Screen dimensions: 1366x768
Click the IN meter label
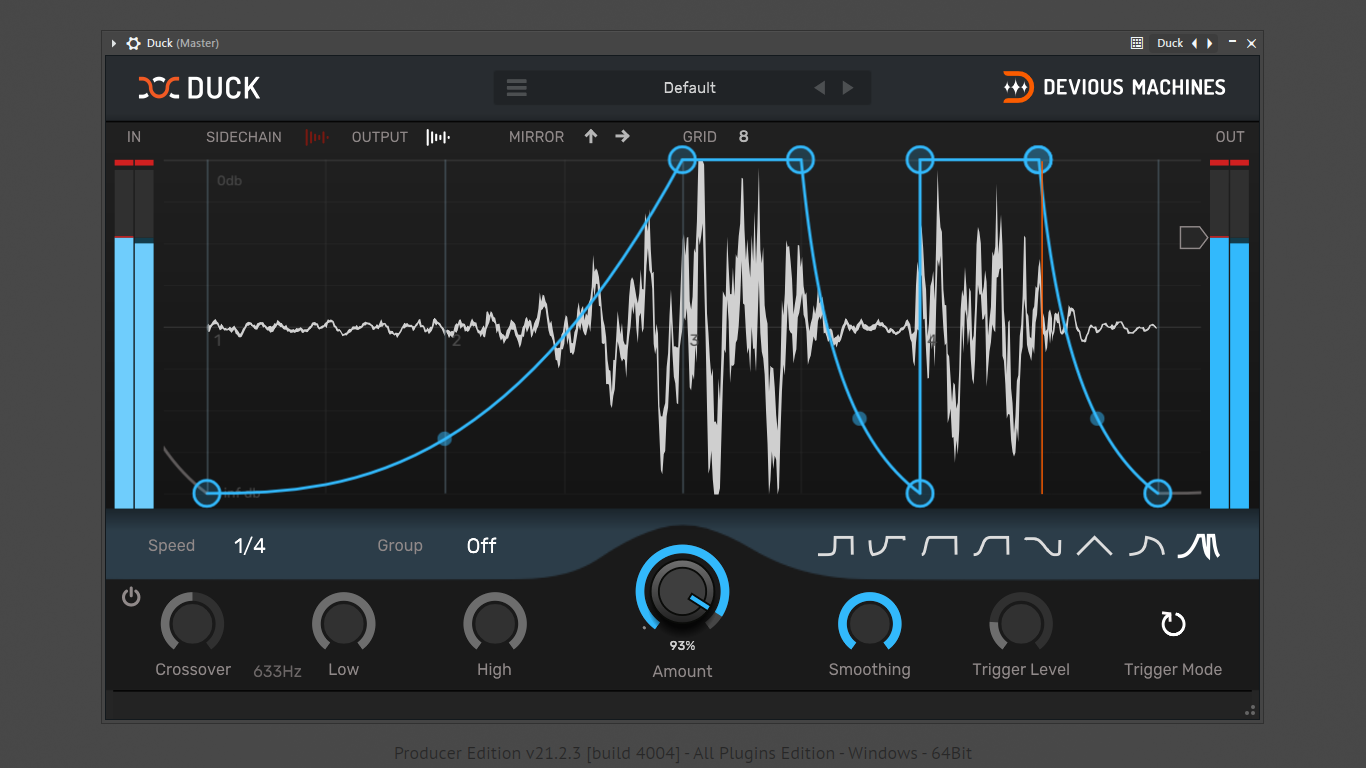(134, 137)
